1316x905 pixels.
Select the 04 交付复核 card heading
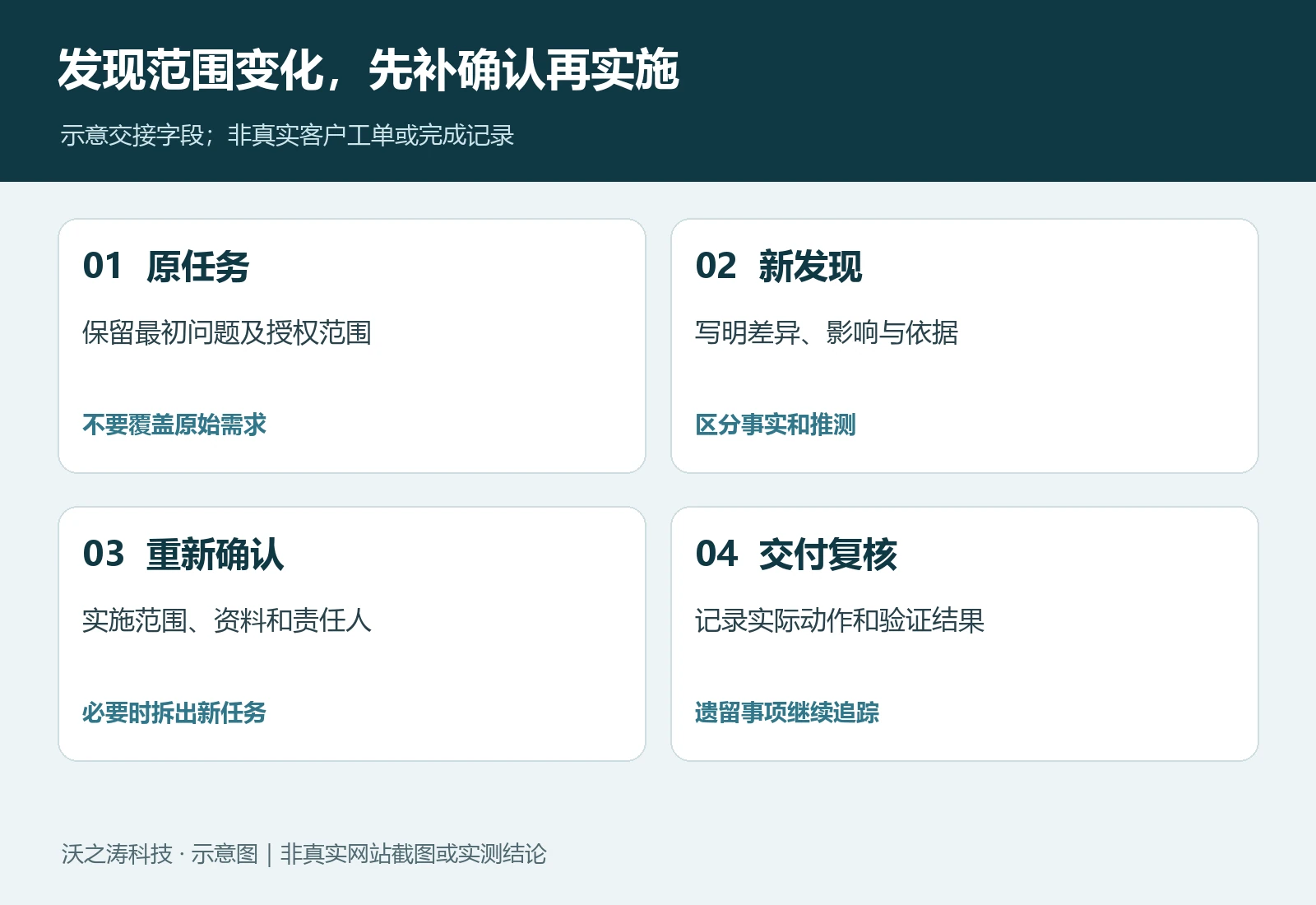coord(796,555)
